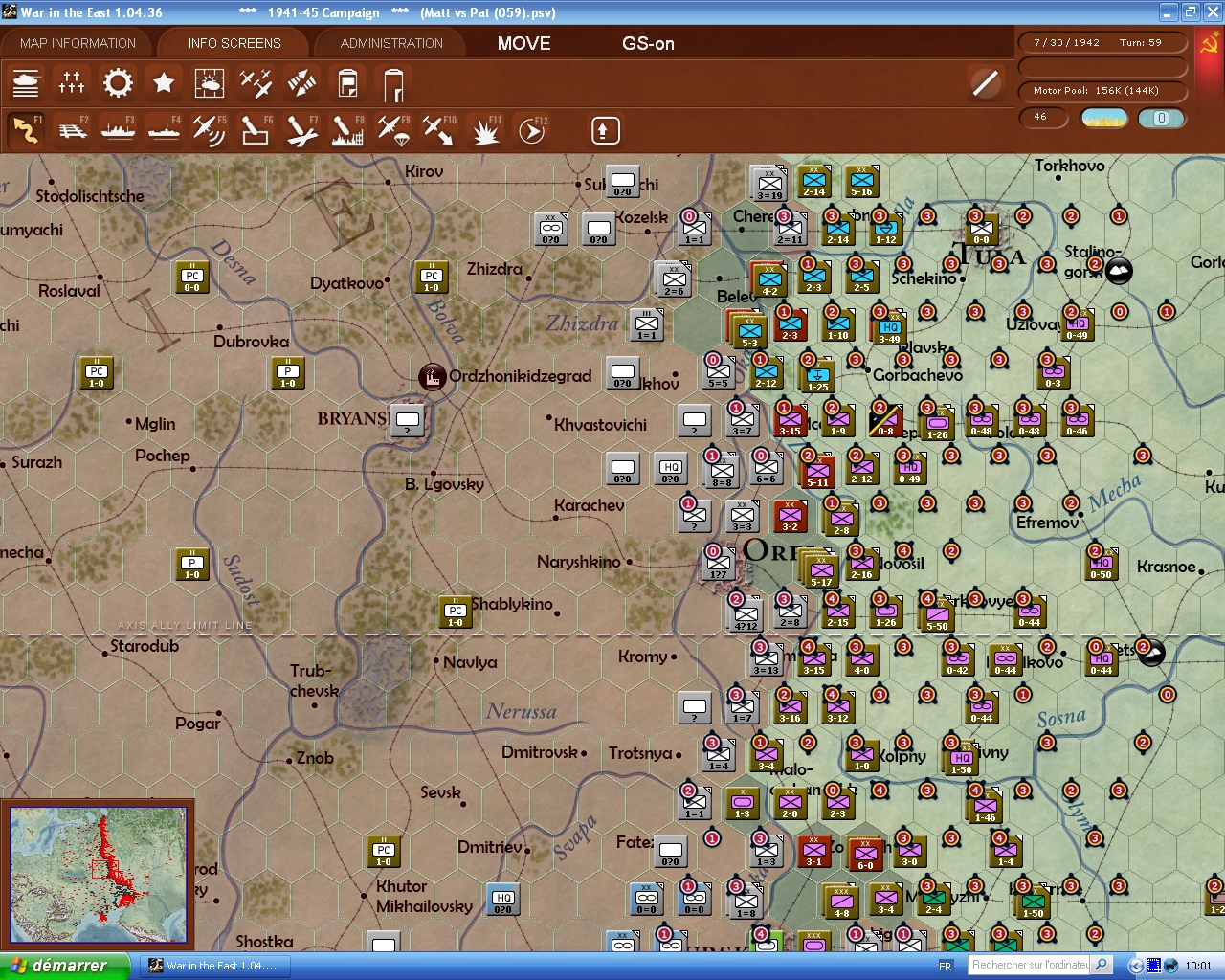
Task: Click the PC 1-0 counter near Khutor Mikhailovsky
Action: point(384,852)
